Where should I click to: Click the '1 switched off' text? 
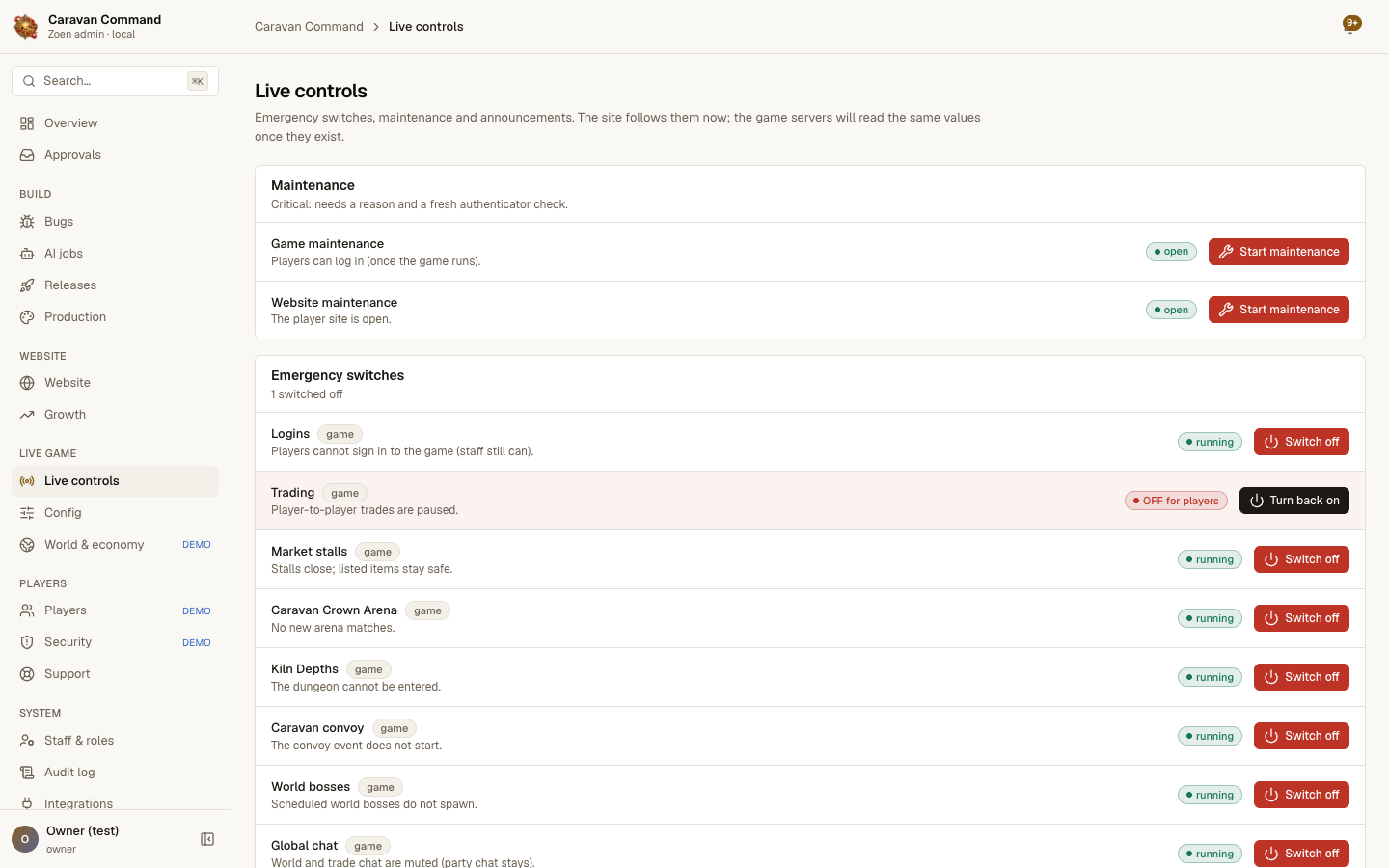[x=307, y=394]
